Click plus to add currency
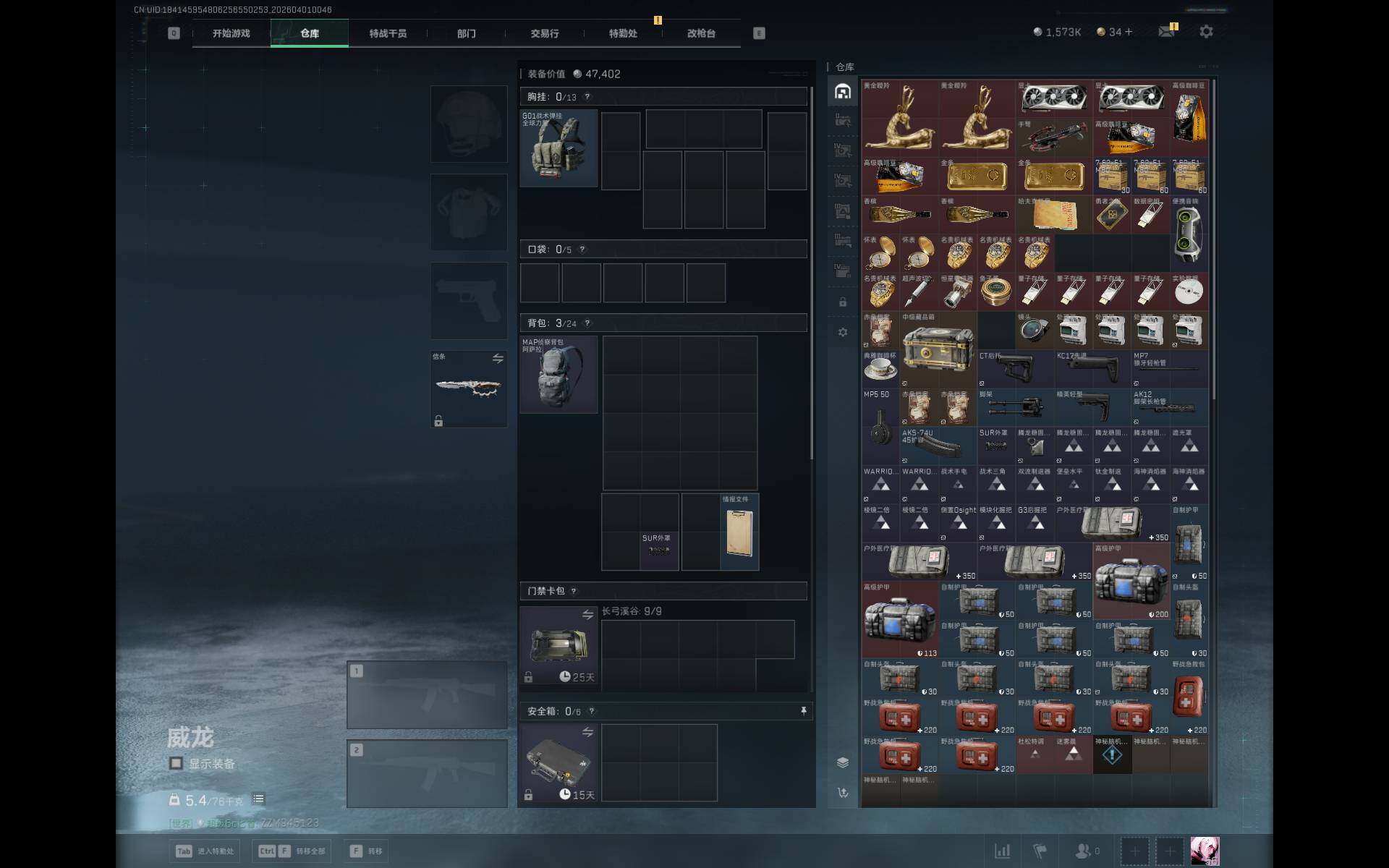Viewport: 1389px width, 868px height. click(x=1129, y=32)
